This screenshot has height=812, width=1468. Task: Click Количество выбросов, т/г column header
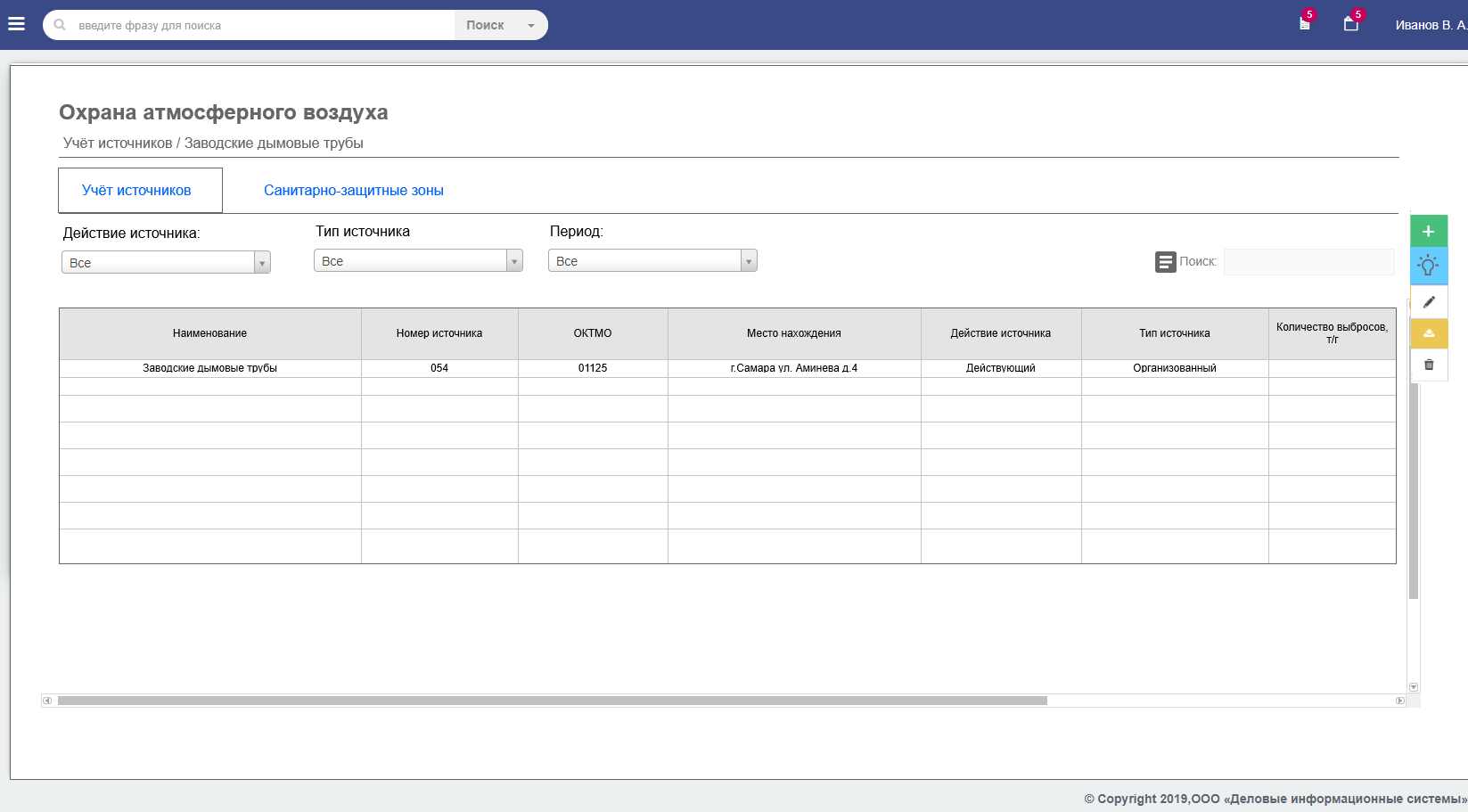point(1333,333)
